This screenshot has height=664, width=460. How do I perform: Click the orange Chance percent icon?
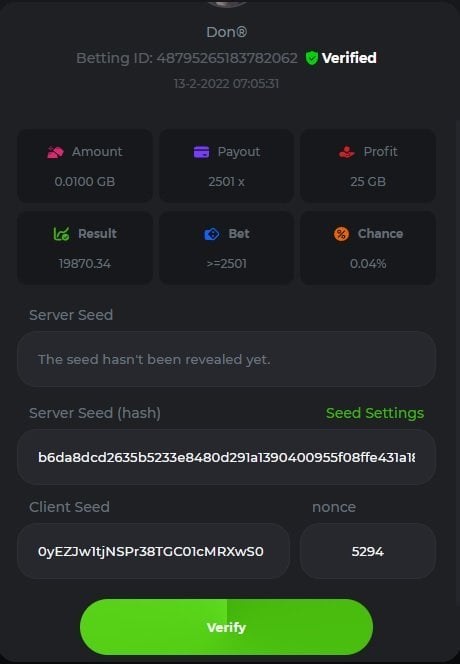pyautogui.click(x=341, y=234)
